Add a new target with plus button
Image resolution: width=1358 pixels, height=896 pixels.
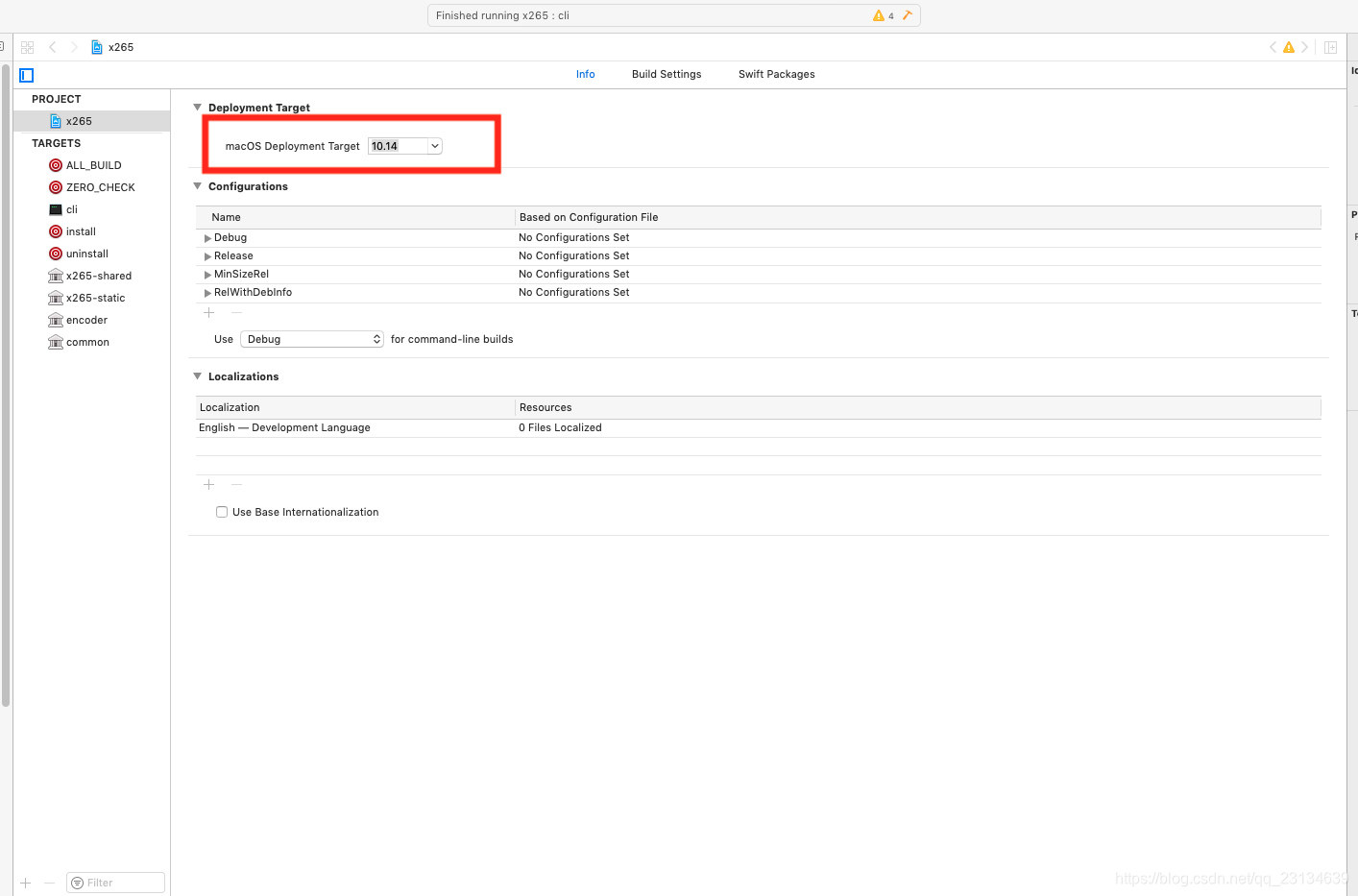click(x=26, y=883)
